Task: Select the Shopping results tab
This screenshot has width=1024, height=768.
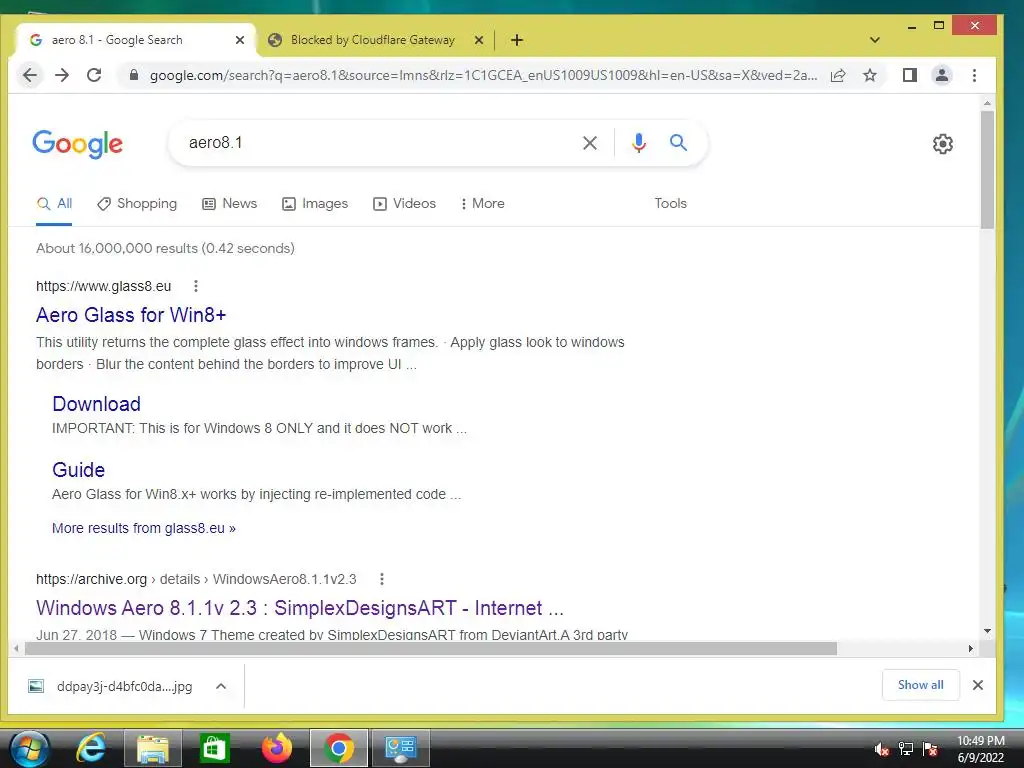Action: (137, 204)
